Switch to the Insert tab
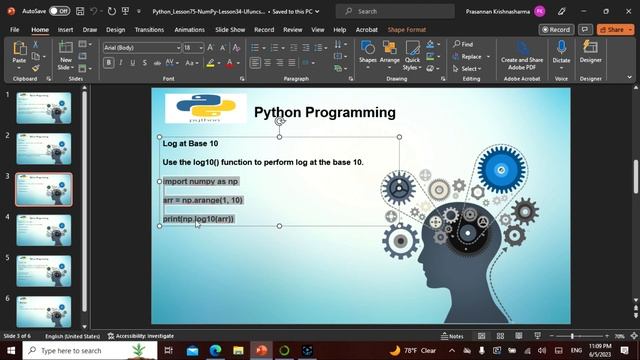Screen dimensions: 640x360 click(x=65, y=30)
